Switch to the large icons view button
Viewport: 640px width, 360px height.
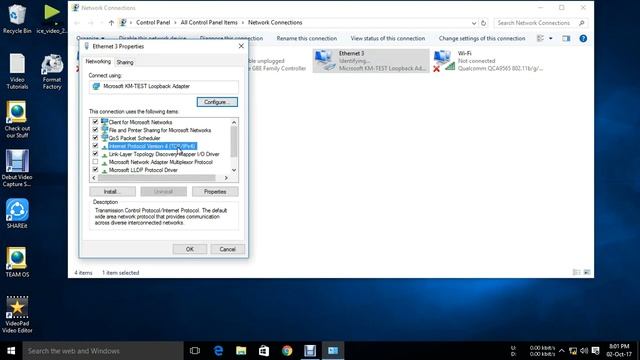point(587,272)
